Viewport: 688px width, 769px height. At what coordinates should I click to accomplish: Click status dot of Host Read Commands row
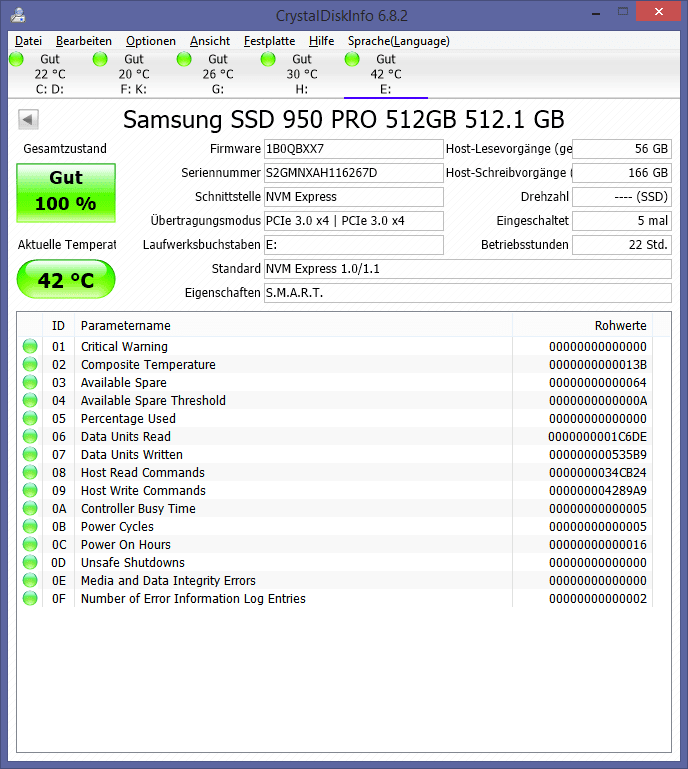(x=30, y=472)
